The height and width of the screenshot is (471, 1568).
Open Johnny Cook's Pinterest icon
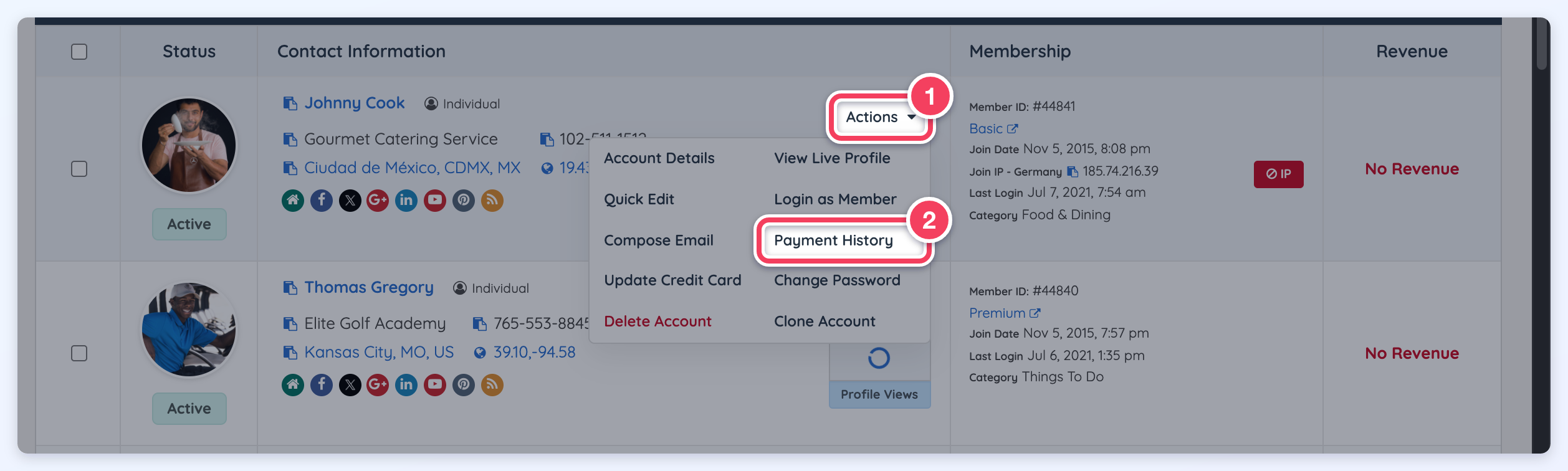464,200
